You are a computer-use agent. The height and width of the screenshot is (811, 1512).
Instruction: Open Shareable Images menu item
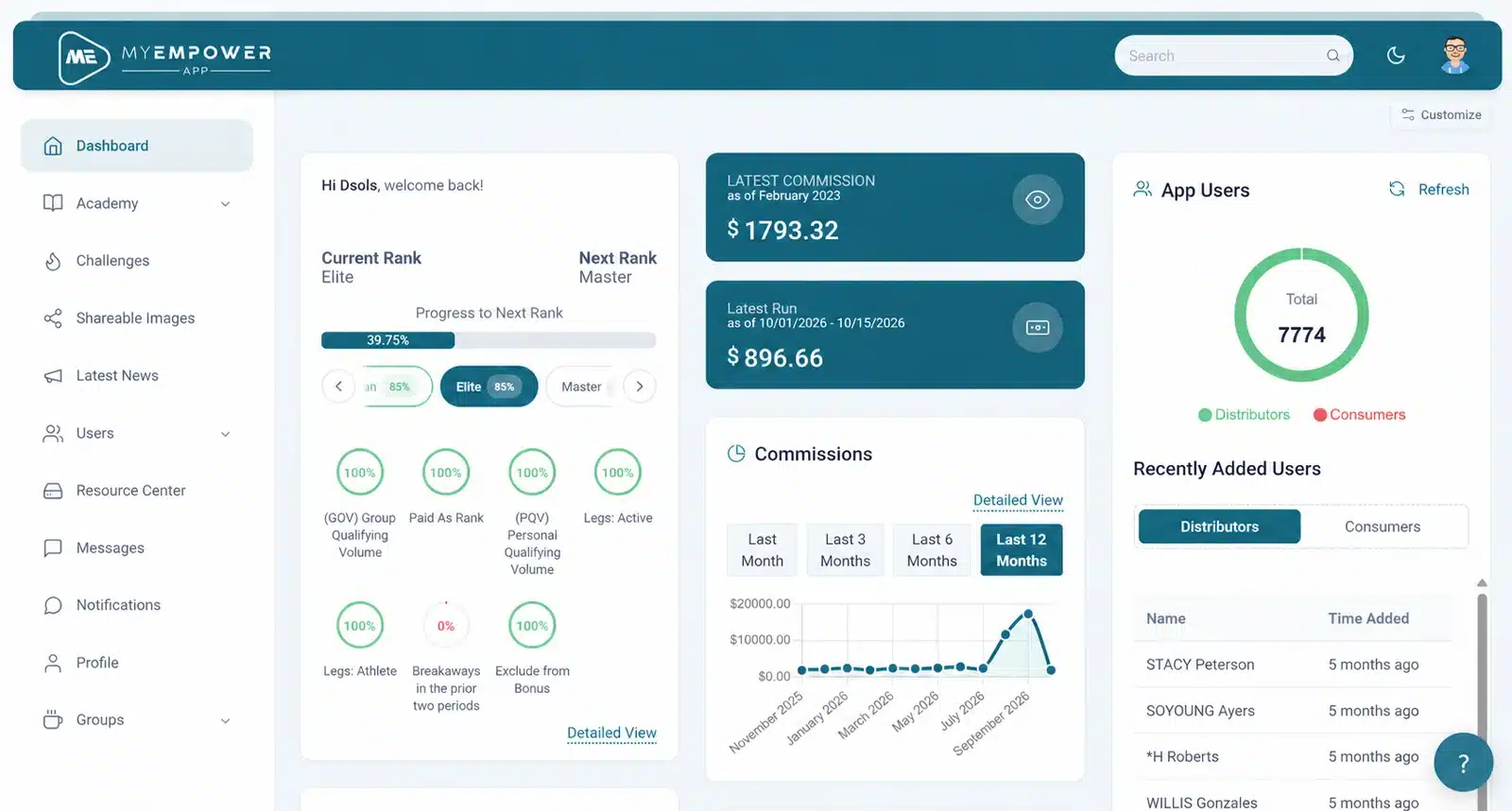tap(137, 319)
